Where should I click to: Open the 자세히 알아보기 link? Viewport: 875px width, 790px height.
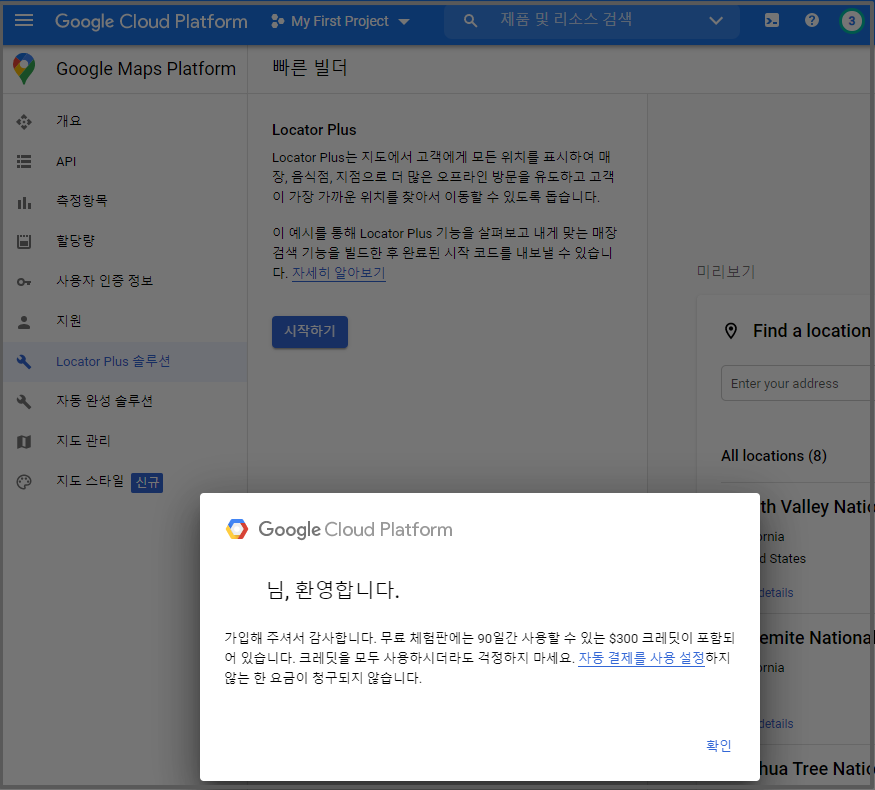coord(338,273)
